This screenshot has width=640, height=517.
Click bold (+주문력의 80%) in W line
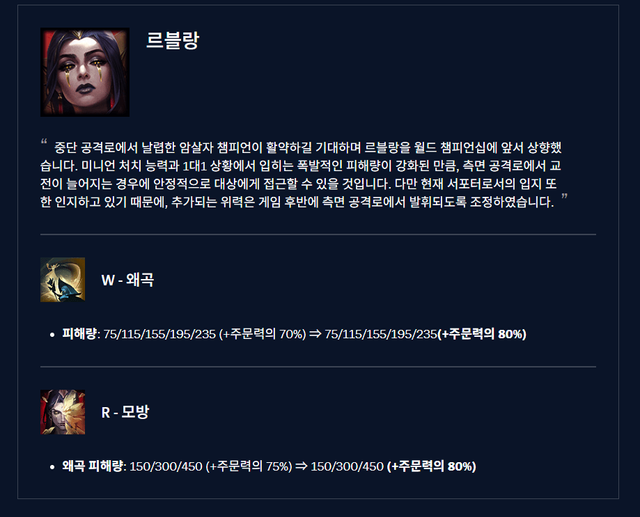pyautogui.click(x=482, y=334)
